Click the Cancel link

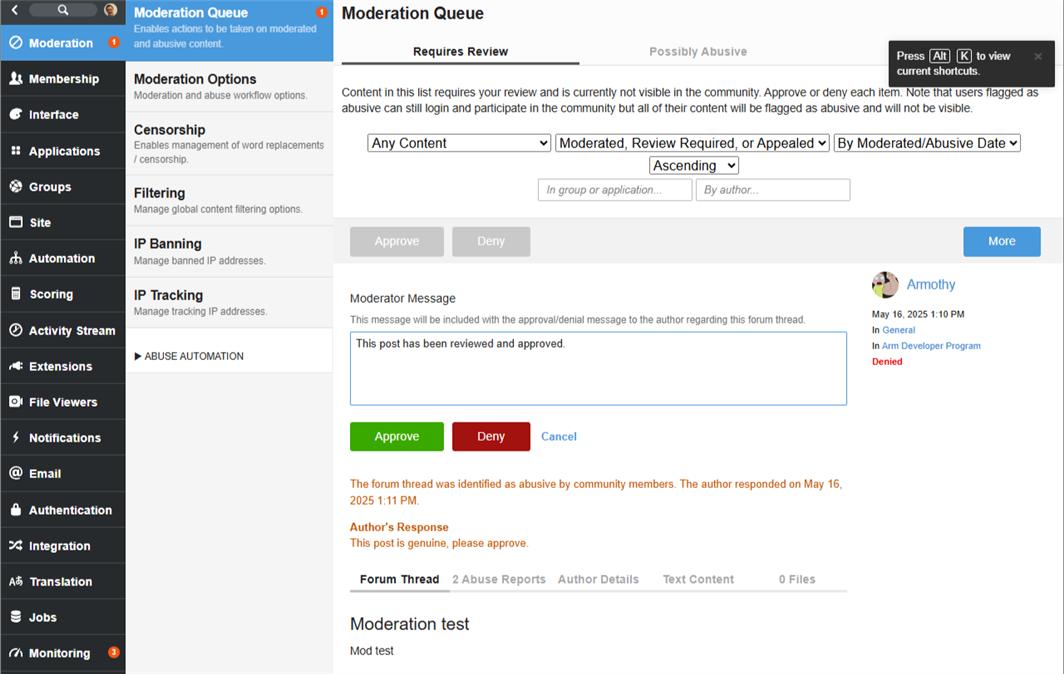click(x=559, y=436)
